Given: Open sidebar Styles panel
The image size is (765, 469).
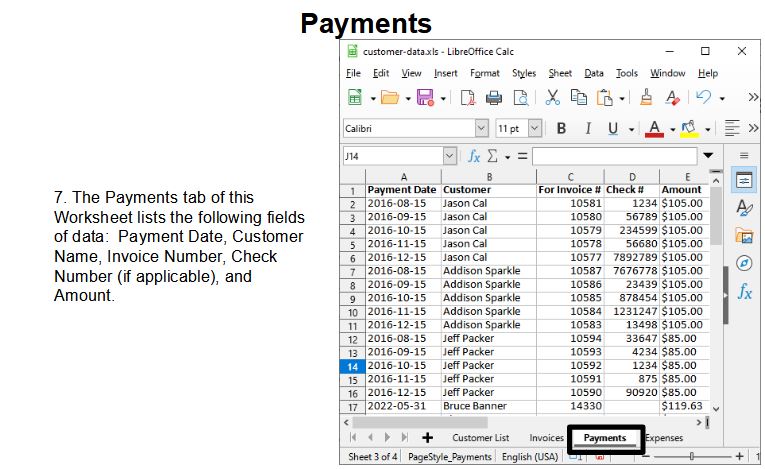Looking at the screenshot, I should [744, 208].
